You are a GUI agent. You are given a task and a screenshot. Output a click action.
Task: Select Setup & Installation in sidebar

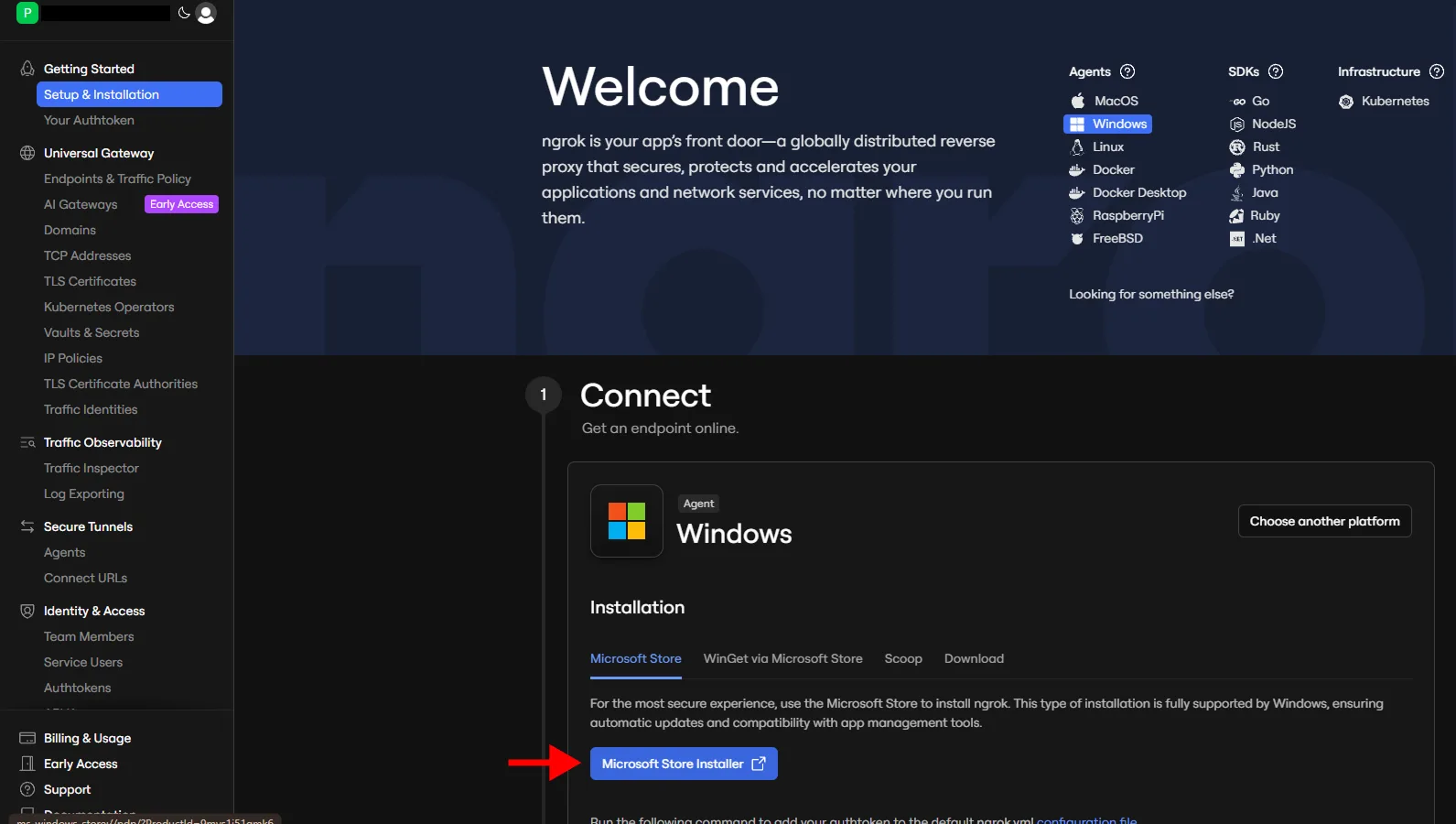click(129, 94)
